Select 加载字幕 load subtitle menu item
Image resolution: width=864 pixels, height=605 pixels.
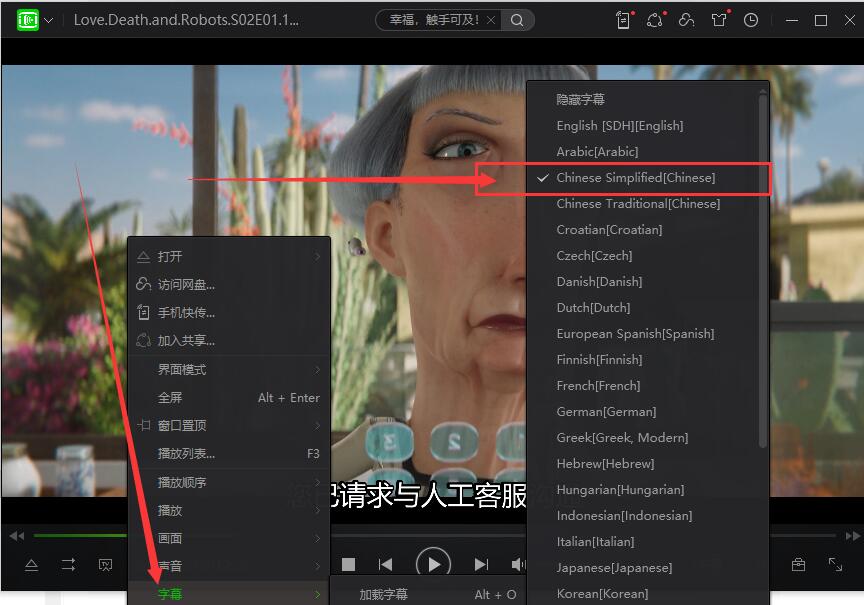click(384, 594)
